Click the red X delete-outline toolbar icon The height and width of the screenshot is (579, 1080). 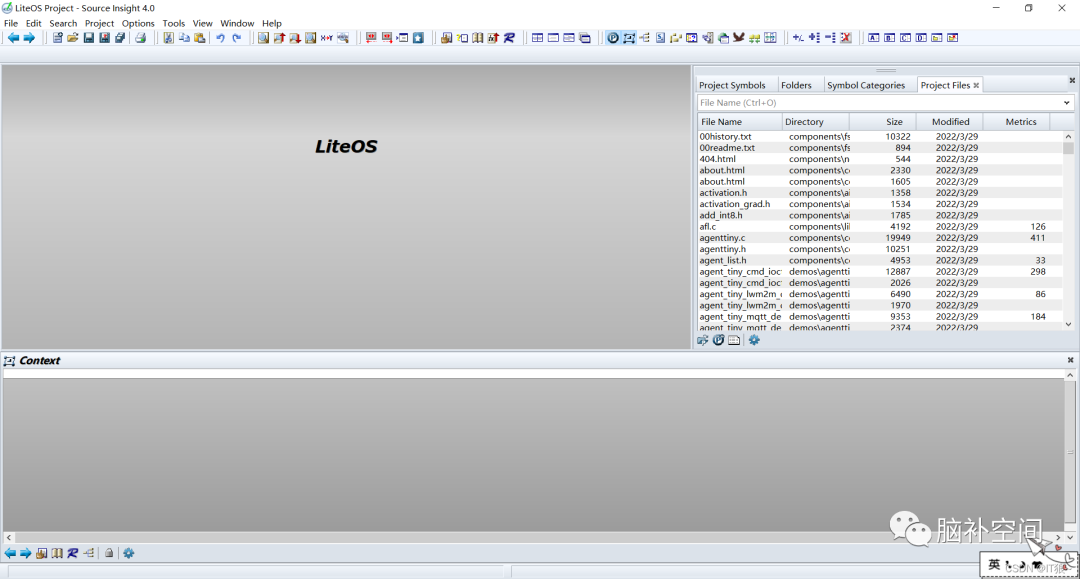(x=846, y=38)
